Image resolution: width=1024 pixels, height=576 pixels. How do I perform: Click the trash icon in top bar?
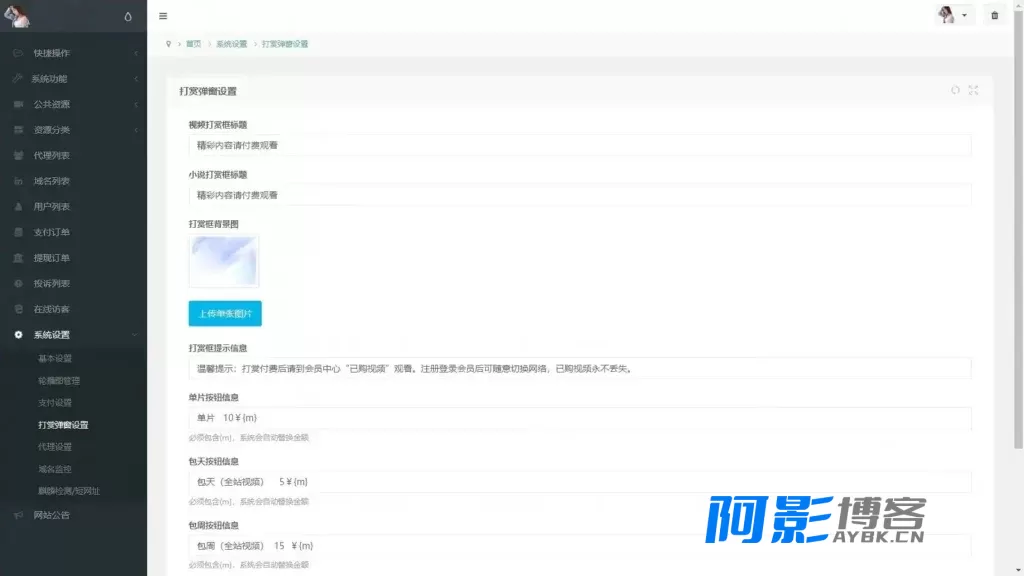click(995, 15)
